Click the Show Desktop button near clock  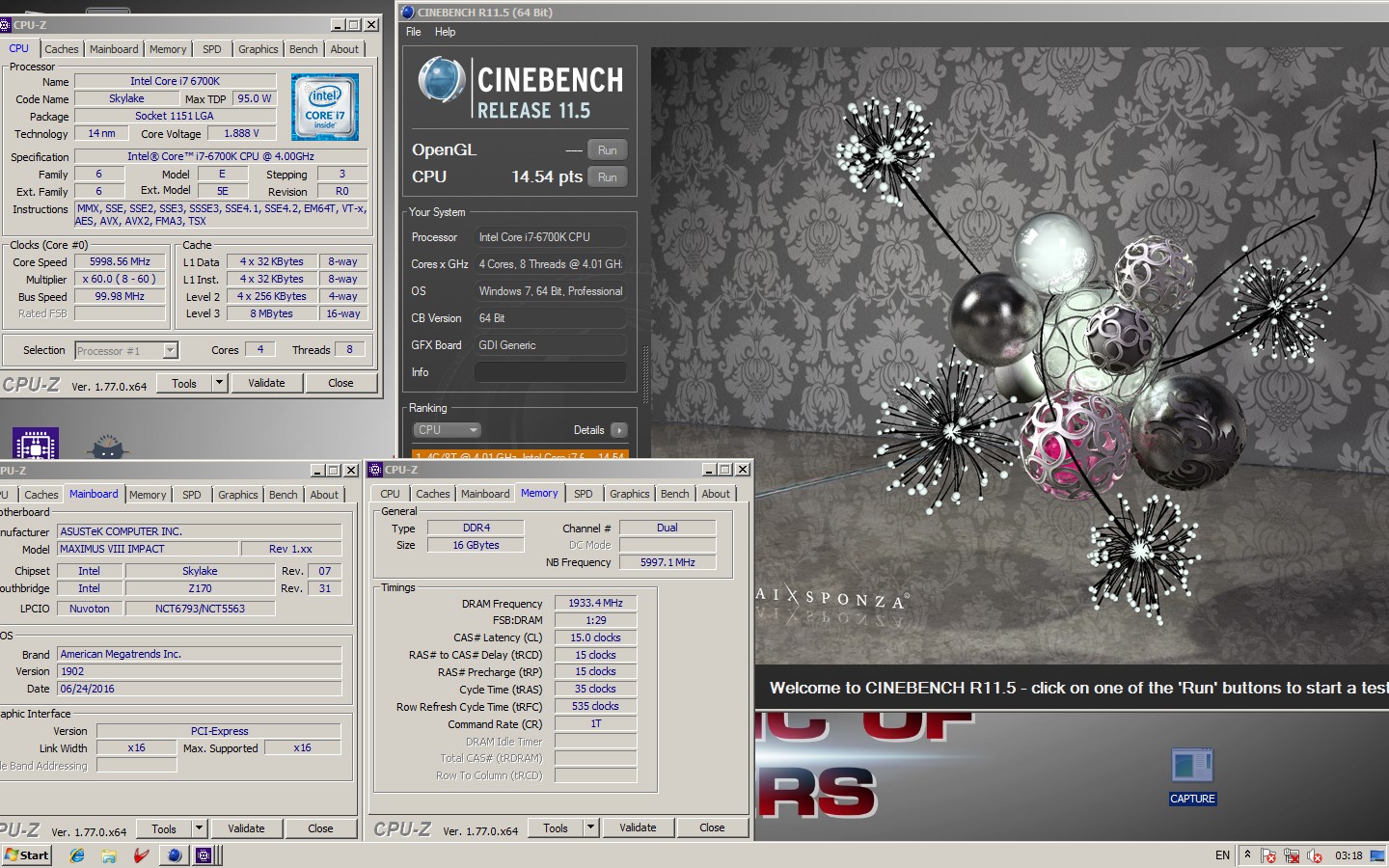[1377, 855]
